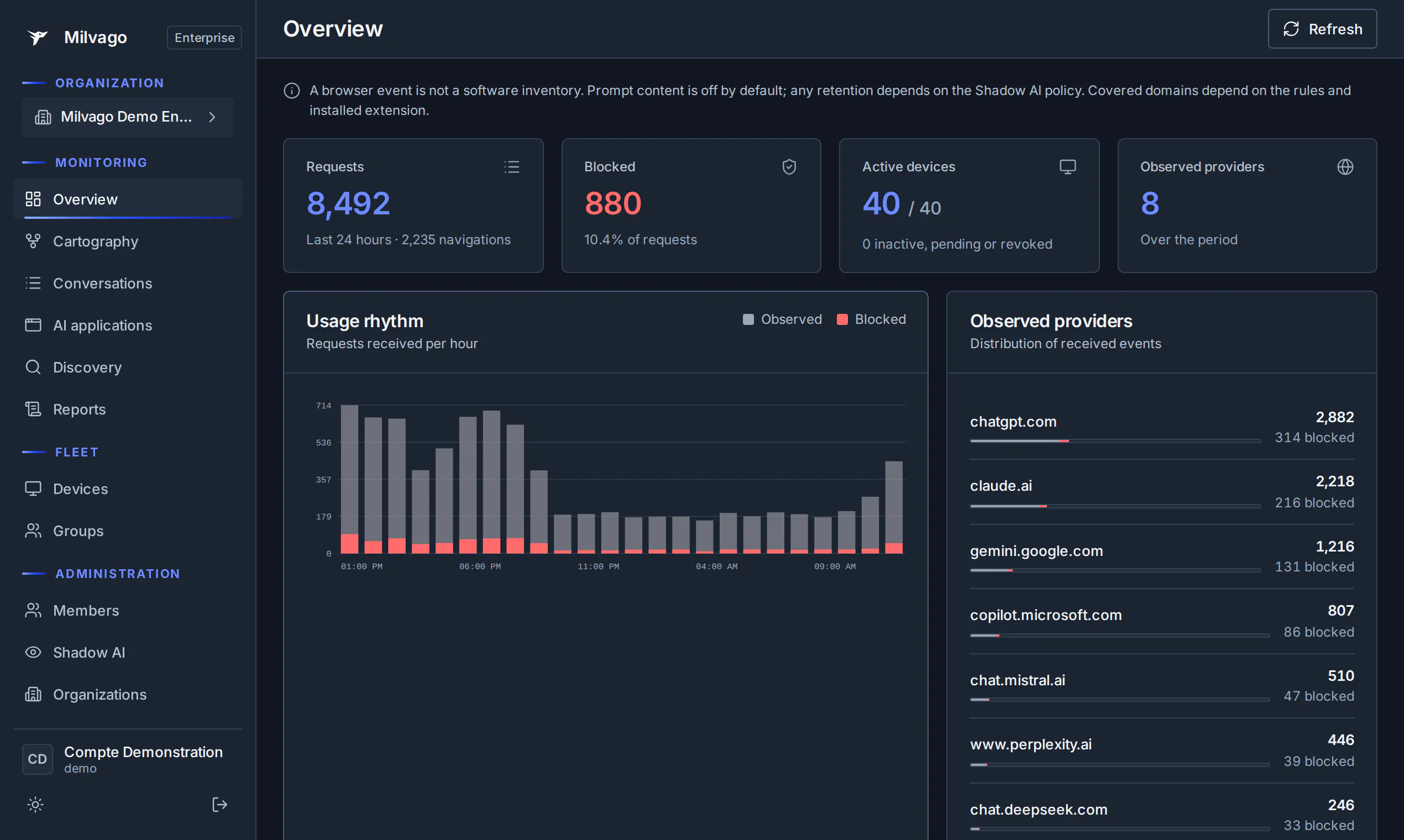The height and width of the screenshot is (840, 1404).
Task: Click the organization building icon
Action: (43, 117)
